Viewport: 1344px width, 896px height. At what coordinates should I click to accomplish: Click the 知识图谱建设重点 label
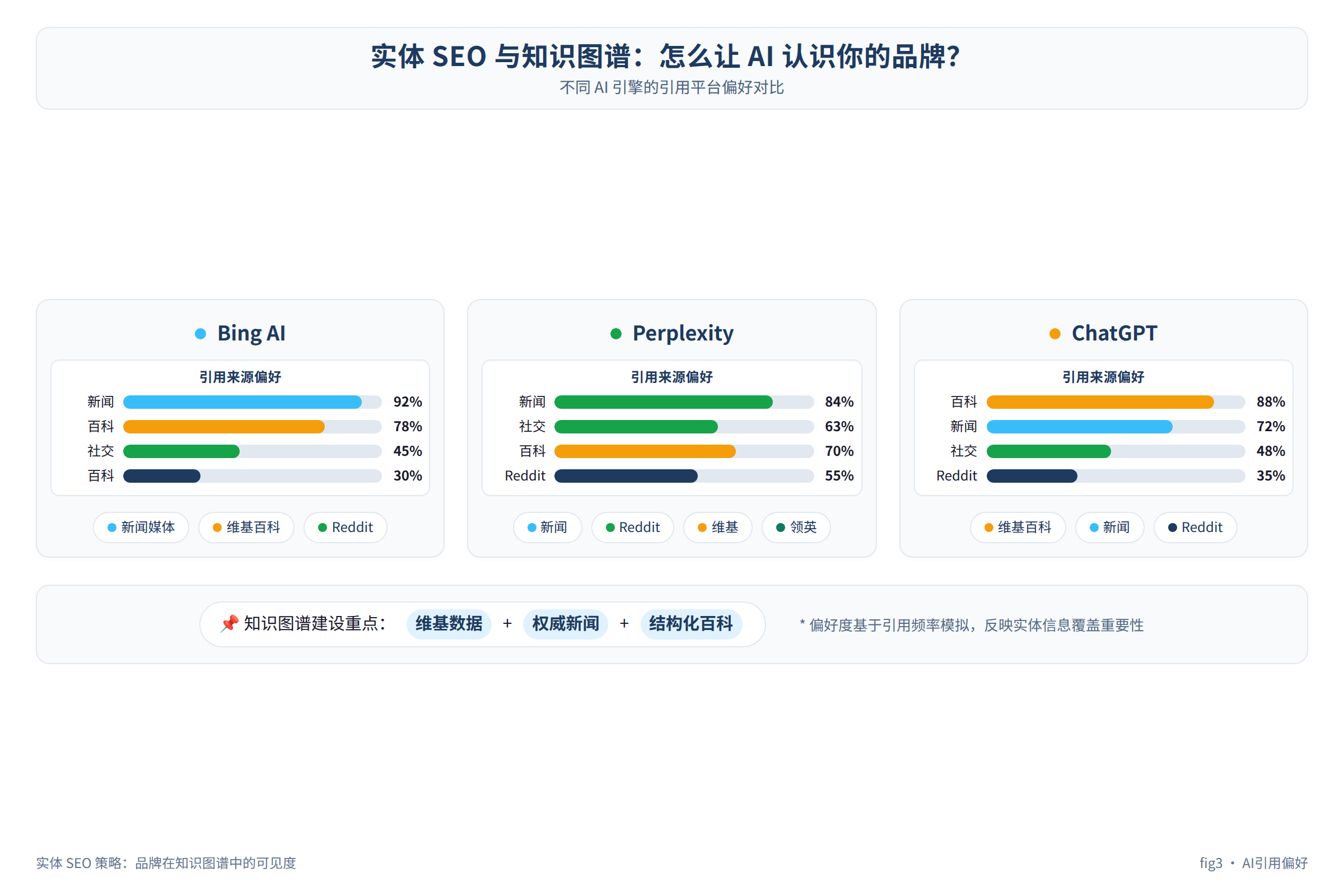pyautogui.click(x=315, y=623)
